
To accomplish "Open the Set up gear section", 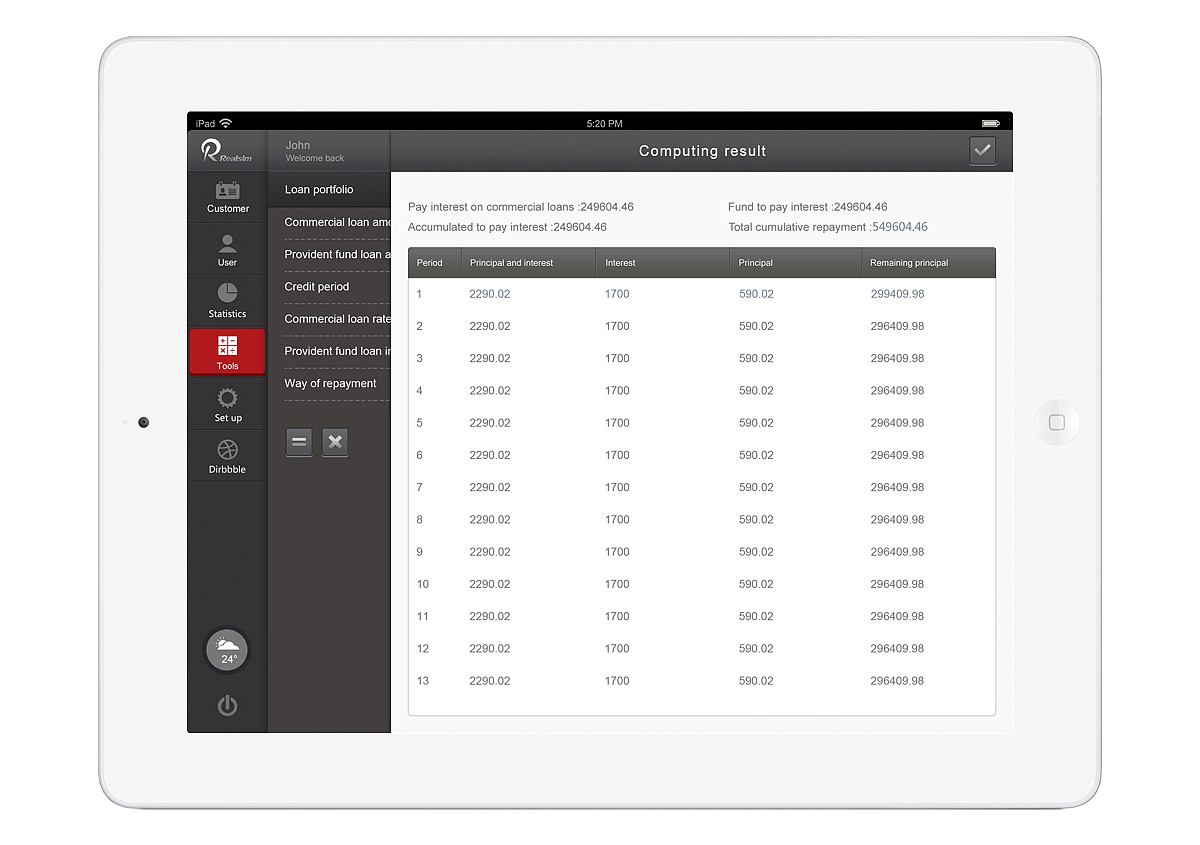I will point(227,404).
